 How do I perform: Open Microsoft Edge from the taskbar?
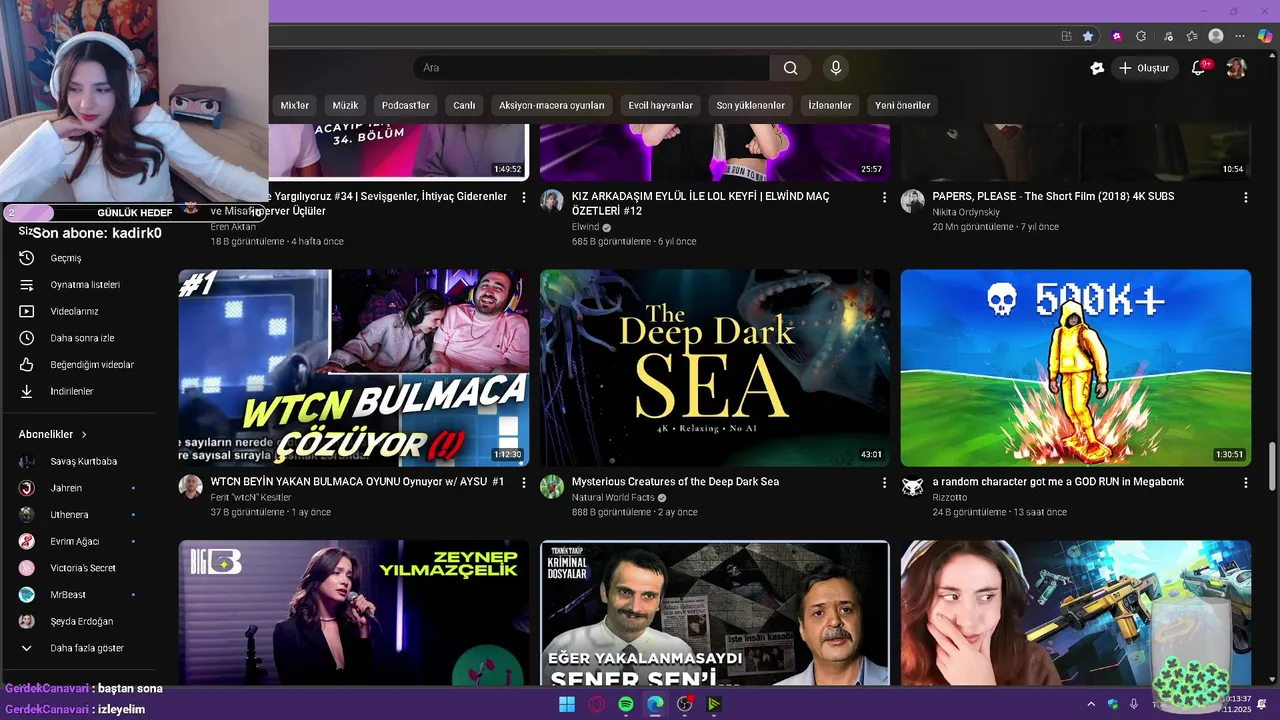[655, 704]
